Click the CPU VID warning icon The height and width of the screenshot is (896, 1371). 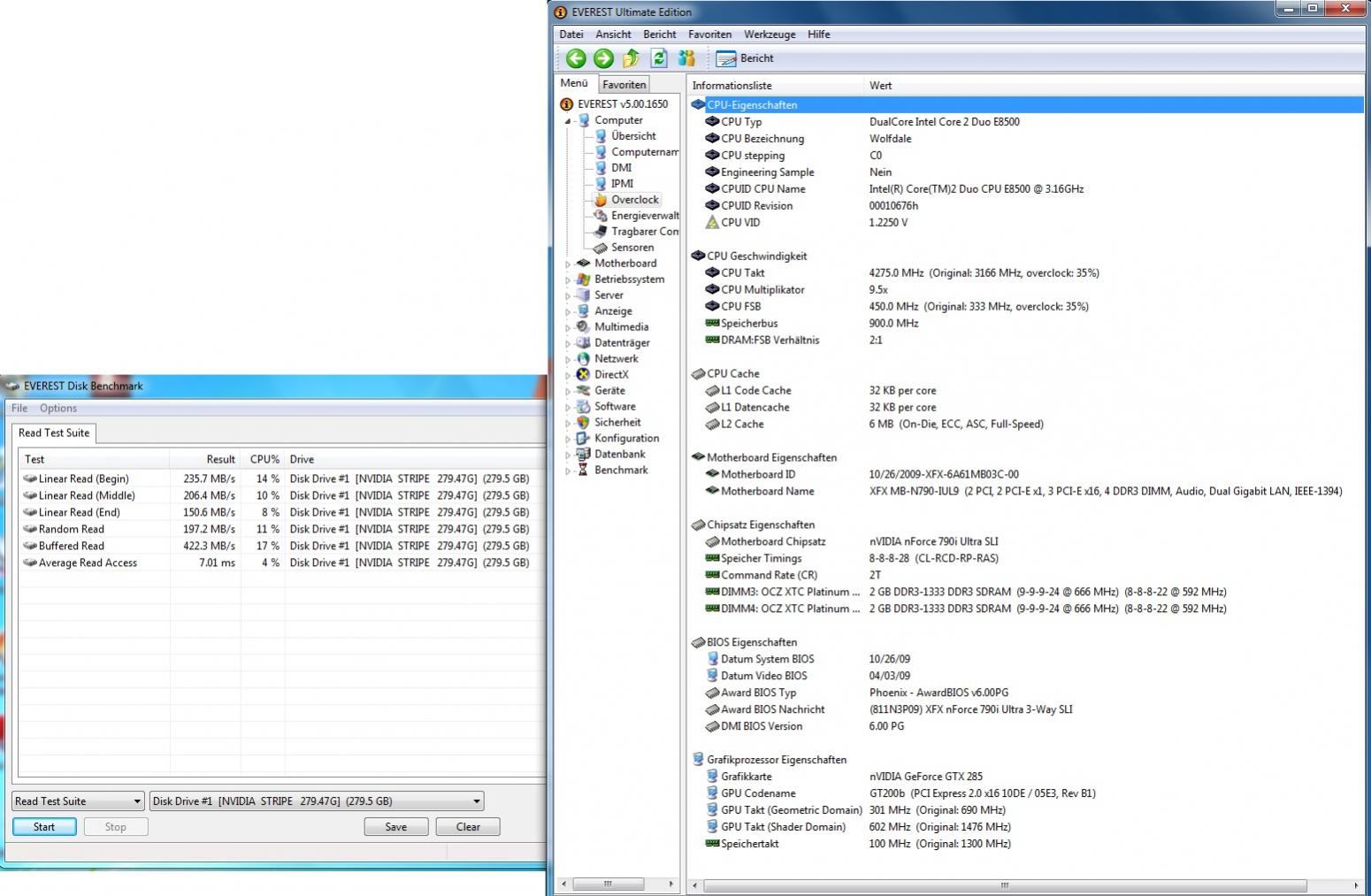pyautogui.click(x=712, y=223)
